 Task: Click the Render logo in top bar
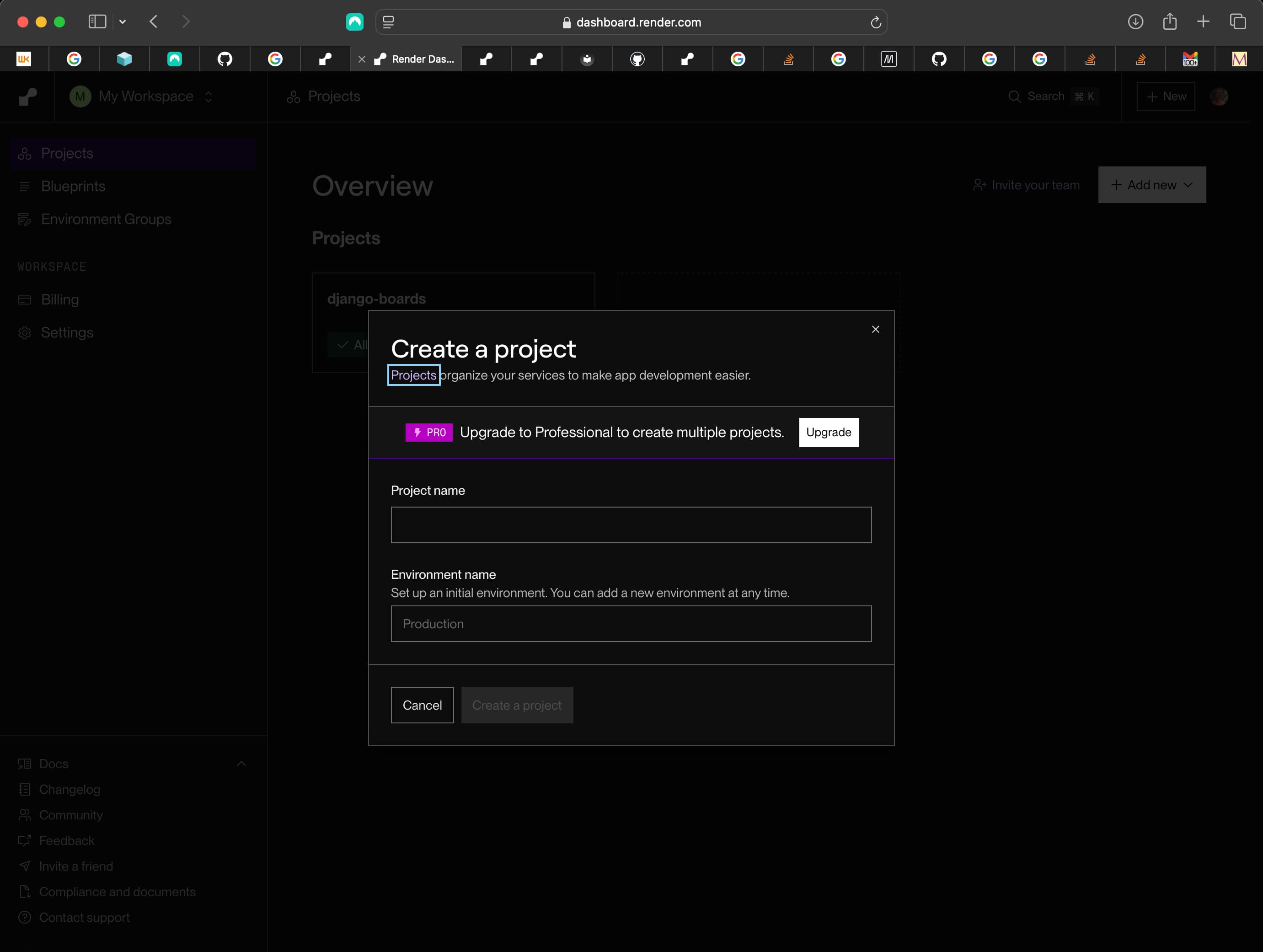coord(27,96)
